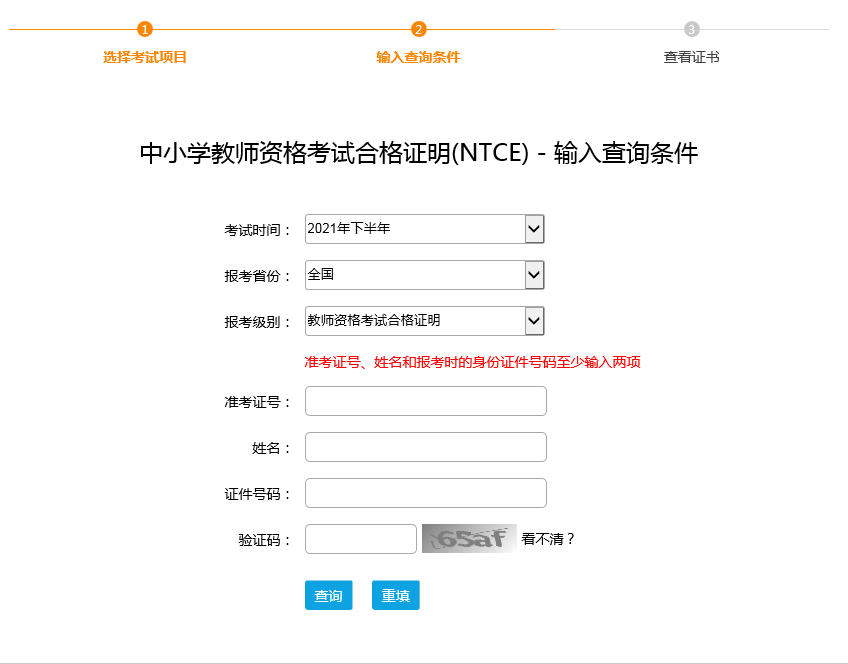Focus the 姓名 input field
The height and width of the screenshot is (664, 848).
pos(426,447)
